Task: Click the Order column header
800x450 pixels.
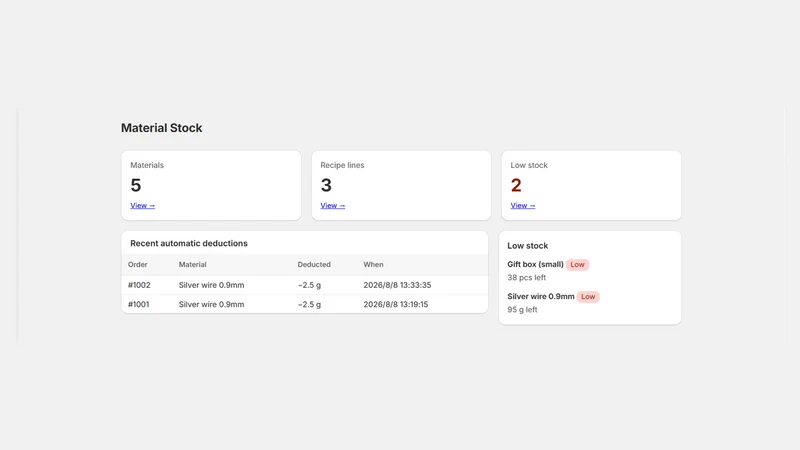Action: click(138, 264)
